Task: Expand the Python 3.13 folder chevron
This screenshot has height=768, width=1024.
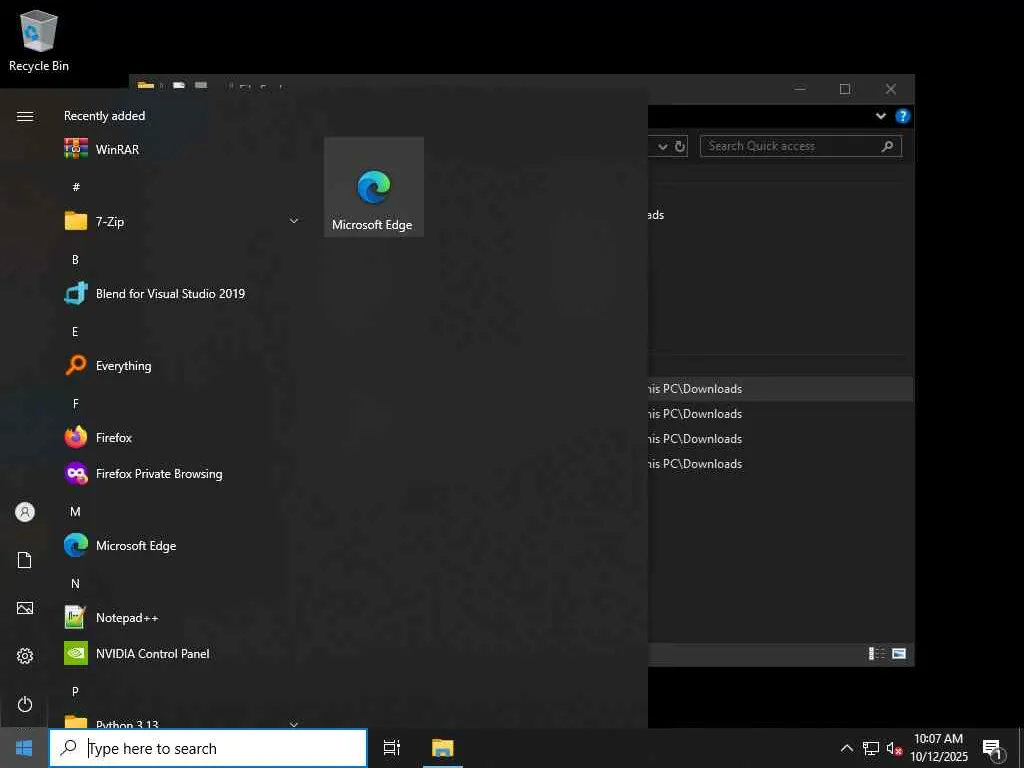Action: (294, 724)
